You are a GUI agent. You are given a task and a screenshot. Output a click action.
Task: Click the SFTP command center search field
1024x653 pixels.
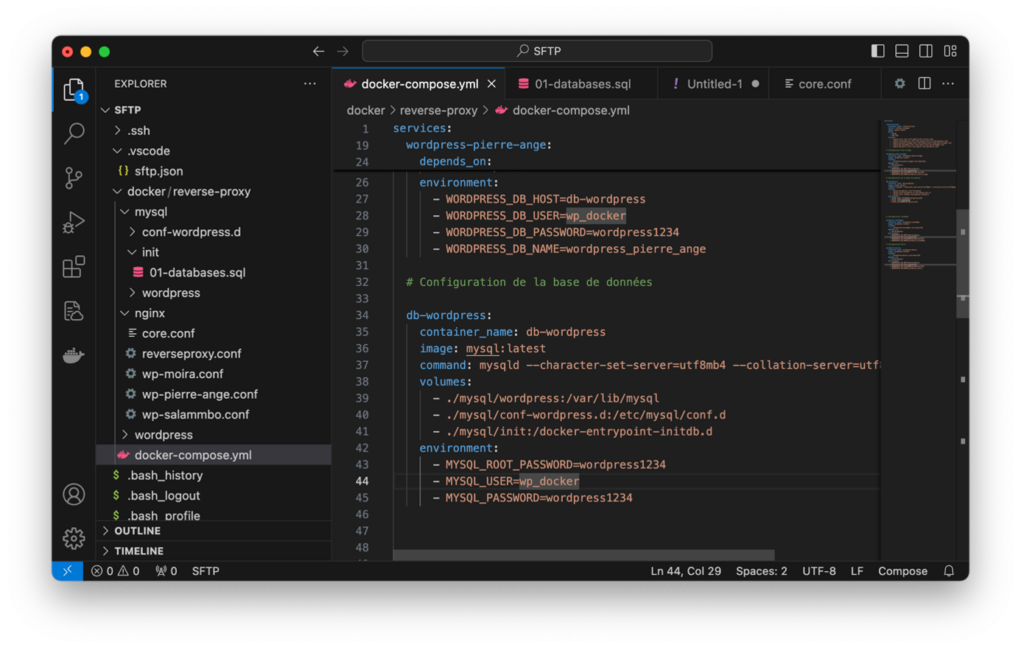click(537, 51)
